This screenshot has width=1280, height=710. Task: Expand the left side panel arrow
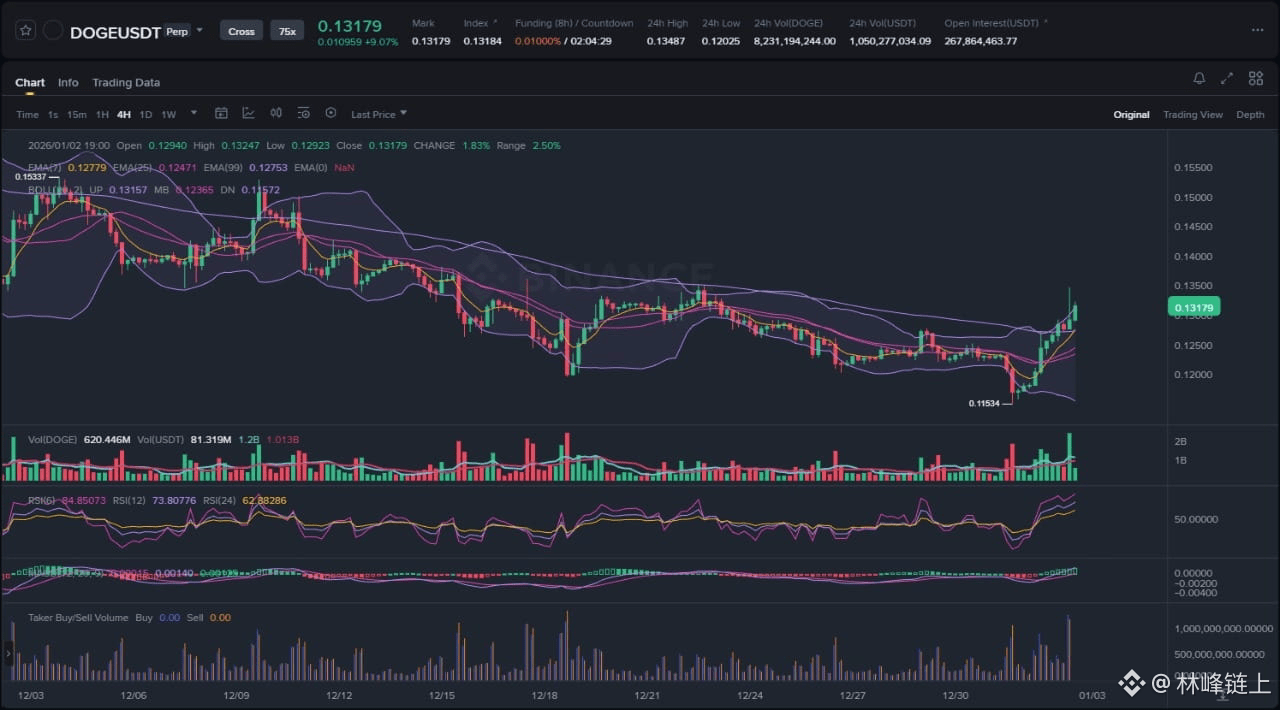[x=8, y=653]
